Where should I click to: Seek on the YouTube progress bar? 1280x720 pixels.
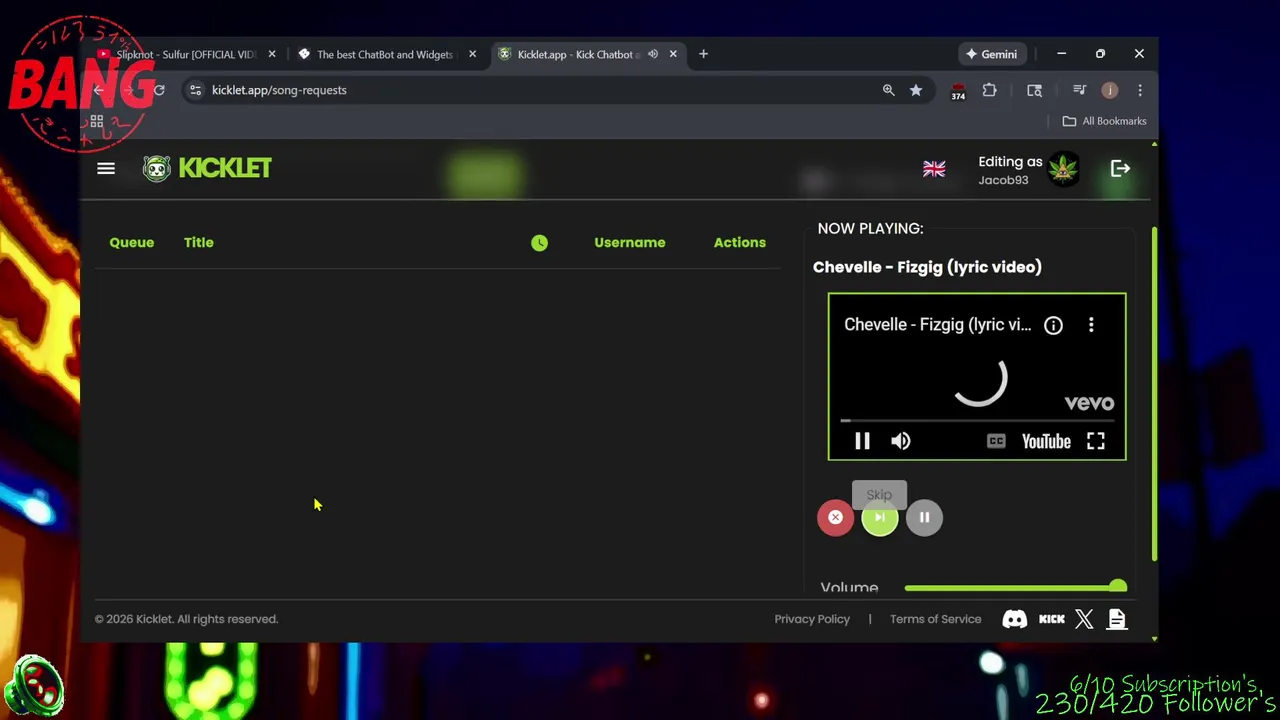coord(977,421)
